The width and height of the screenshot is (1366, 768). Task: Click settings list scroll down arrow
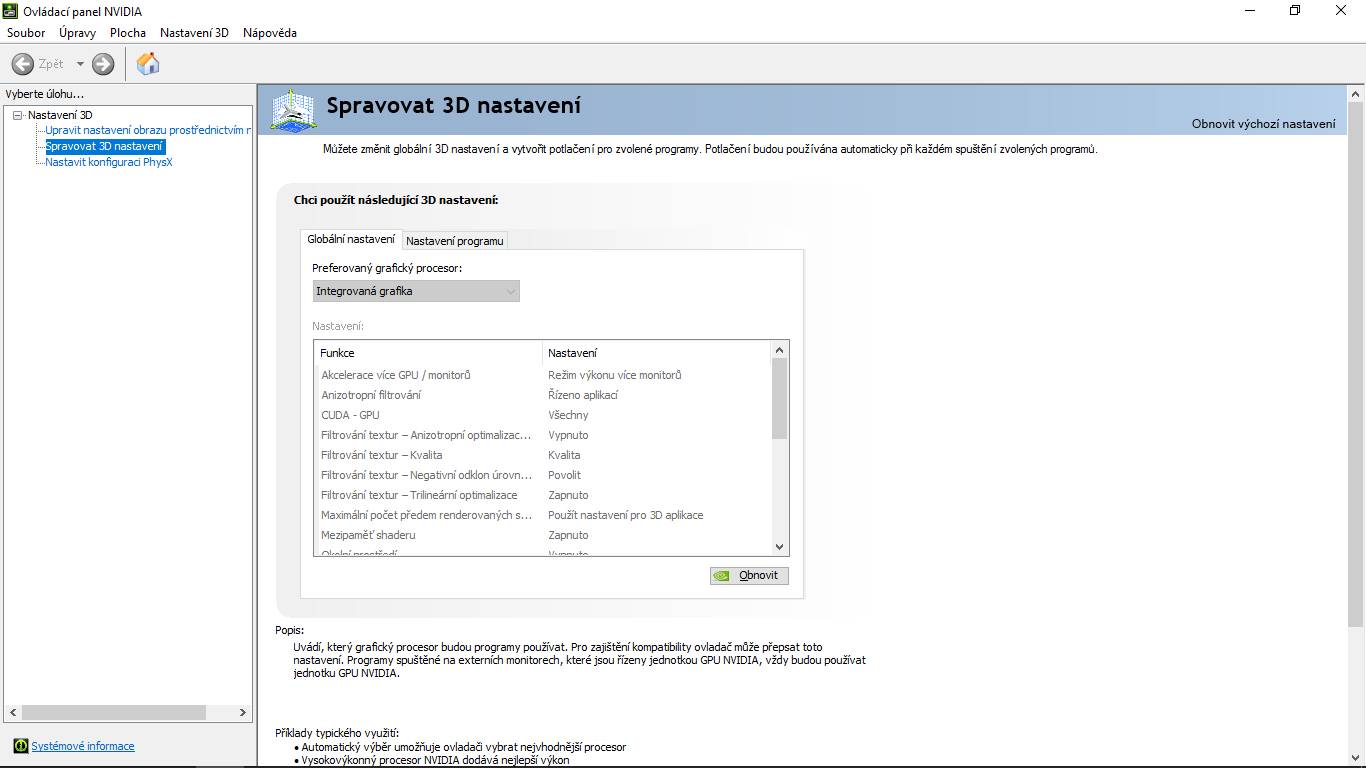780,547
